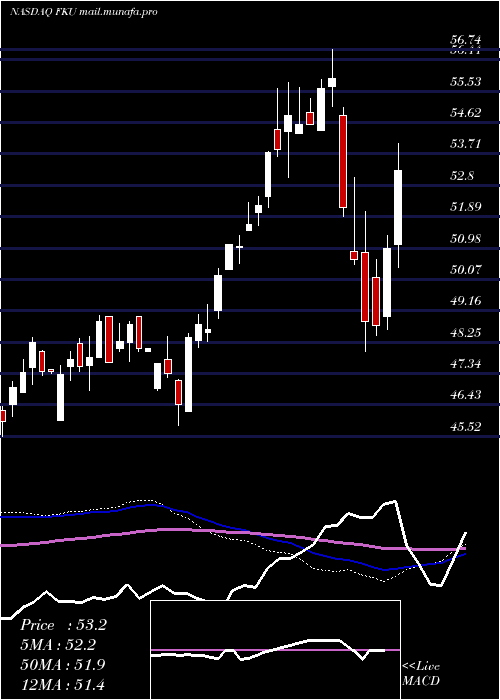Click the 'Price : 53.2' readout

click(x=63, y=625)
